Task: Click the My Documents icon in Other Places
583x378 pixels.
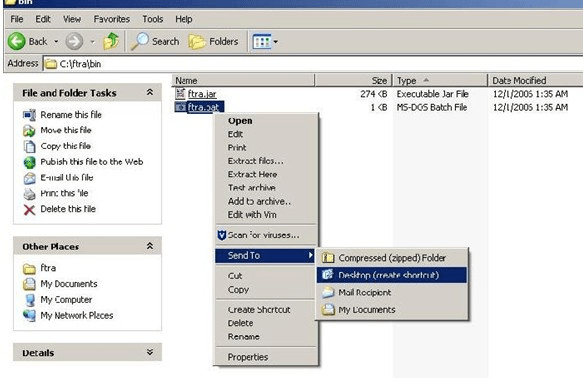Action: (29, 284)
